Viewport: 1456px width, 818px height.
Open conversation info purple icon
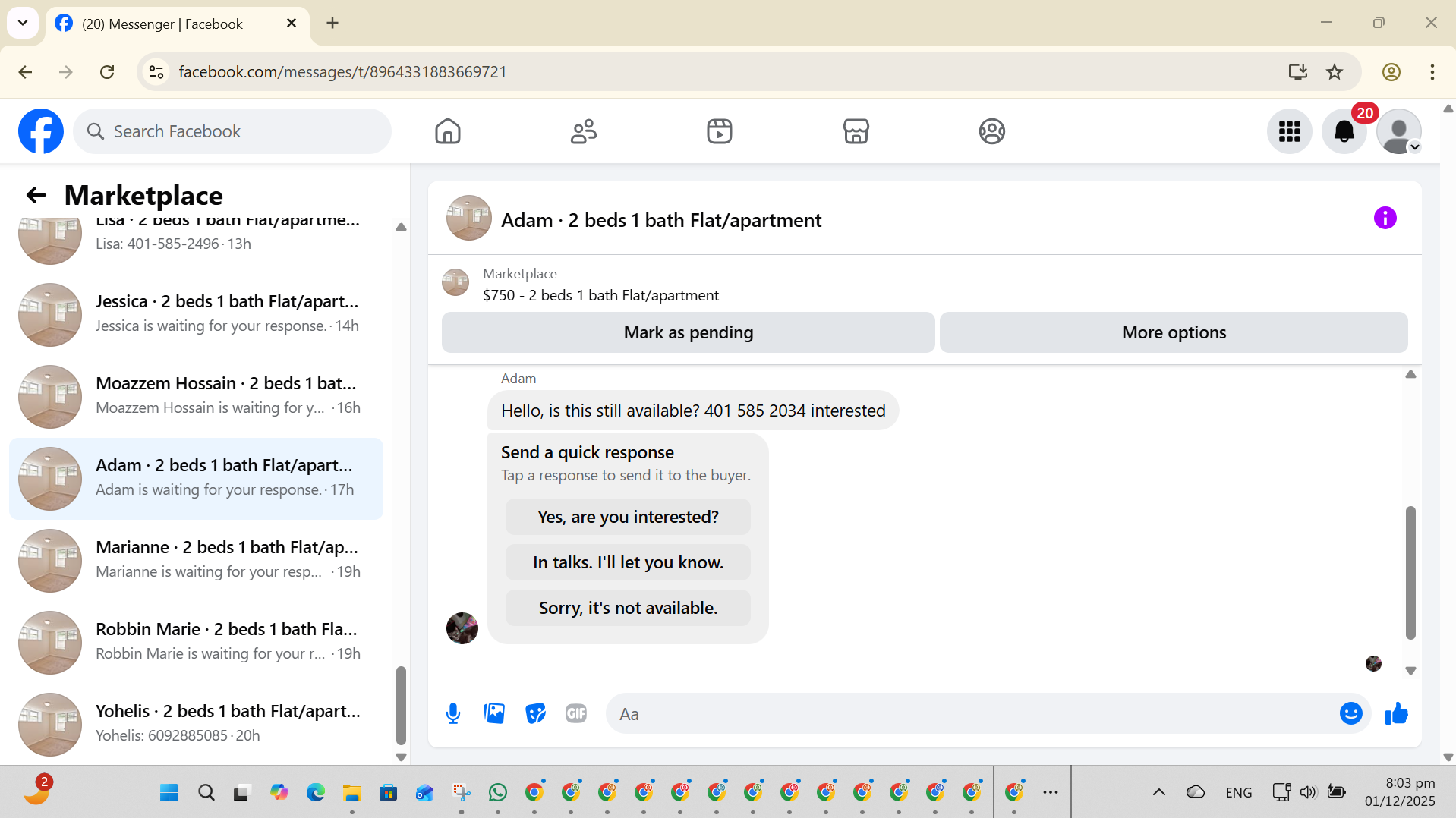(1385, 218)
